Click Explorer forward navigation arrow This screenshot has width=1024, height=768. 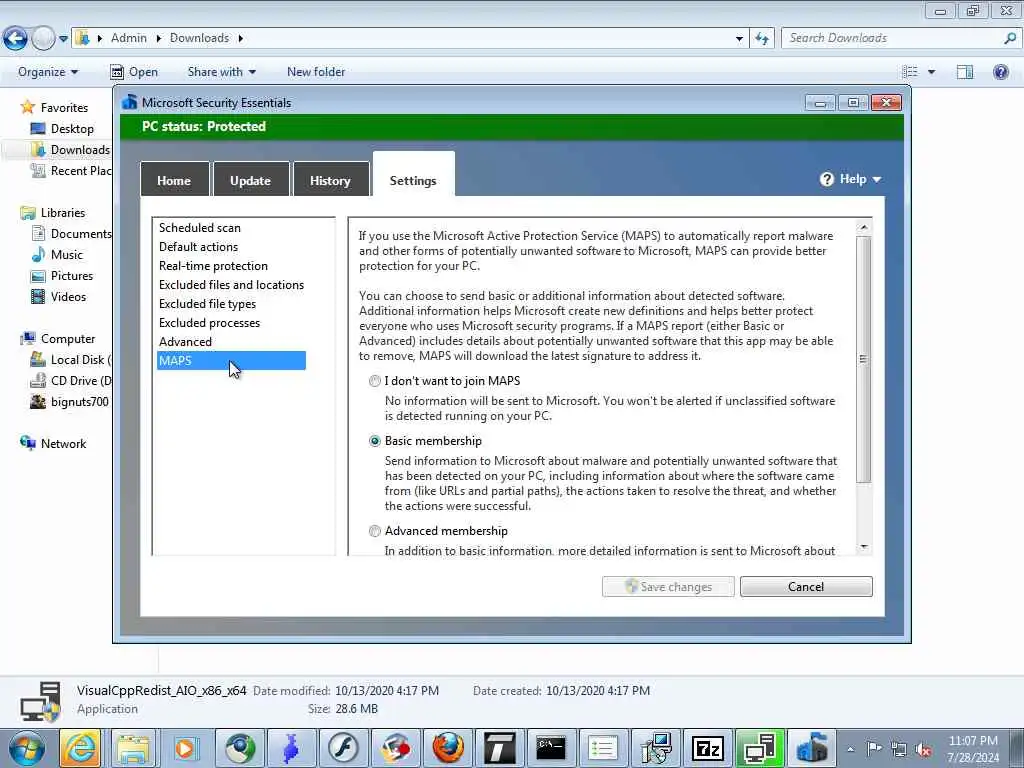click(43, 38)
